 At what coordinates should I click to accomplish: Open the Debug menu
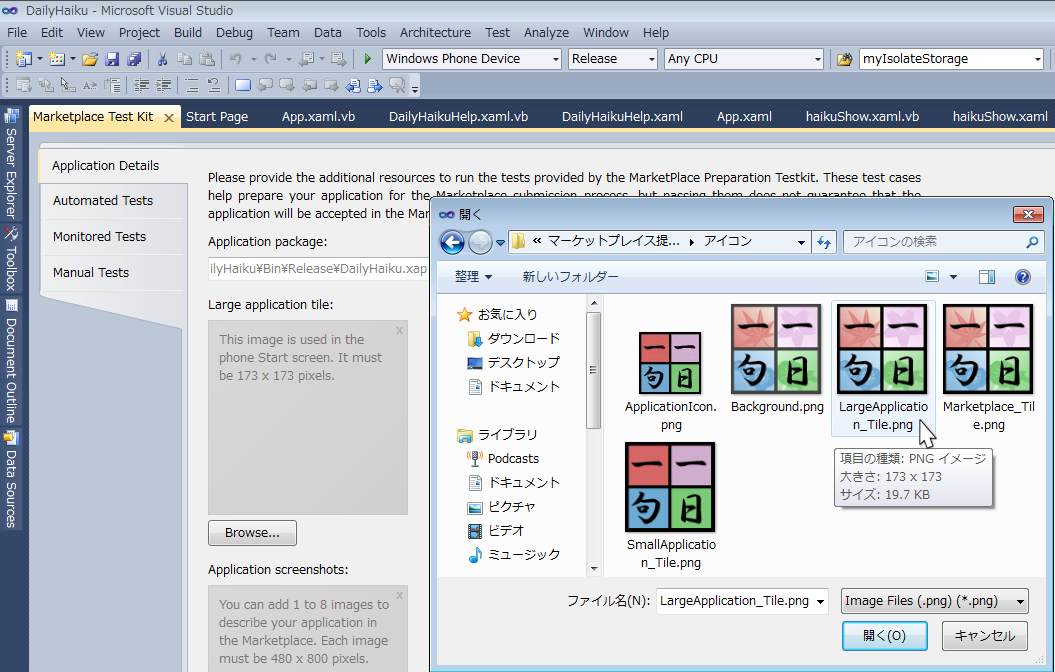(234, 32)
